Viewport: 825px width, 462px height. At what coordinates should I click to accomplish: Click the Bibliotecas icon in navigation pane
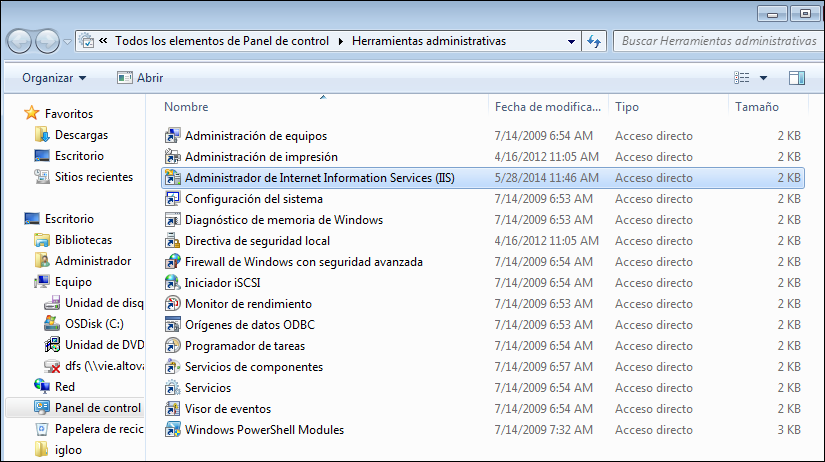pyautogui.click(x=42, y=240)
